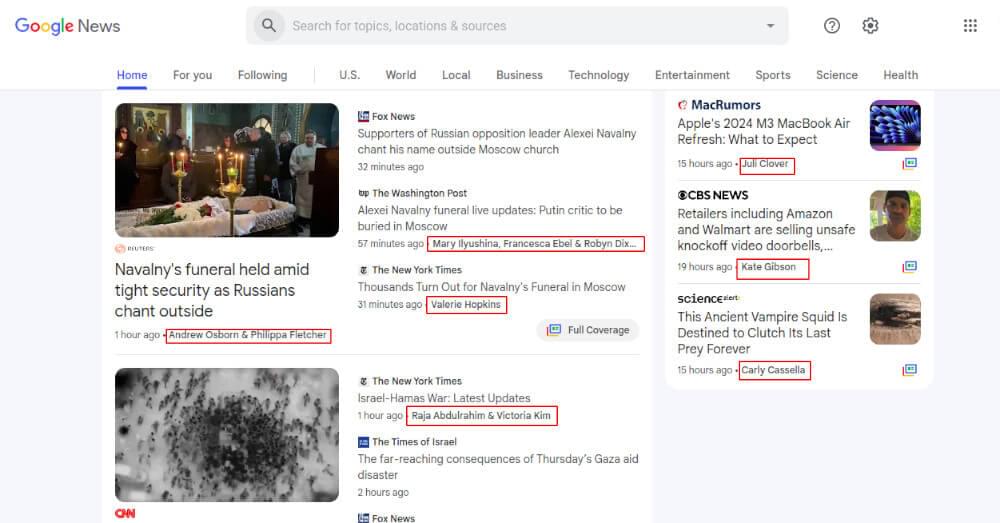The width and height of the screenshot is (1000, 523).
Task: Click the MacRumors source logo
Action: tap(719, 105)
